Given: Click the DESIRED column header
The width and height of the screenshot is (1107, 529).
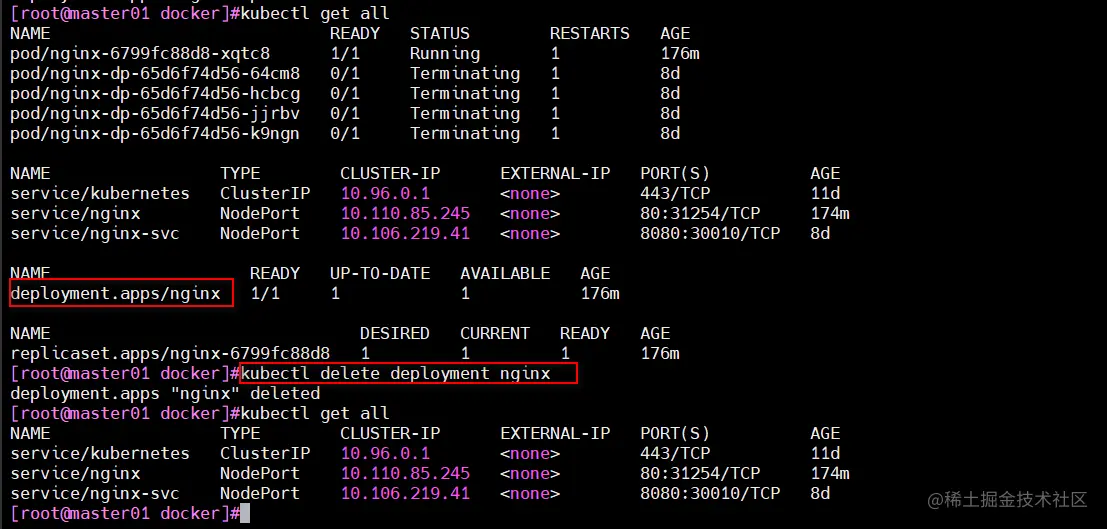Looking at the screenshot, I should click(395, 333).
